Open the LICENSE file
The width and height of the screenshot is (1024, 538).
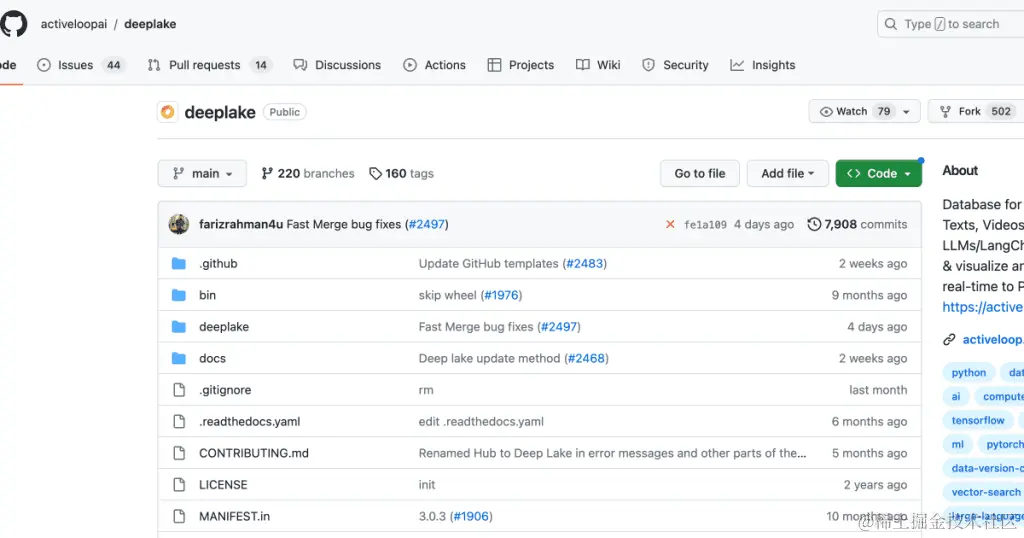coord(223,484)
